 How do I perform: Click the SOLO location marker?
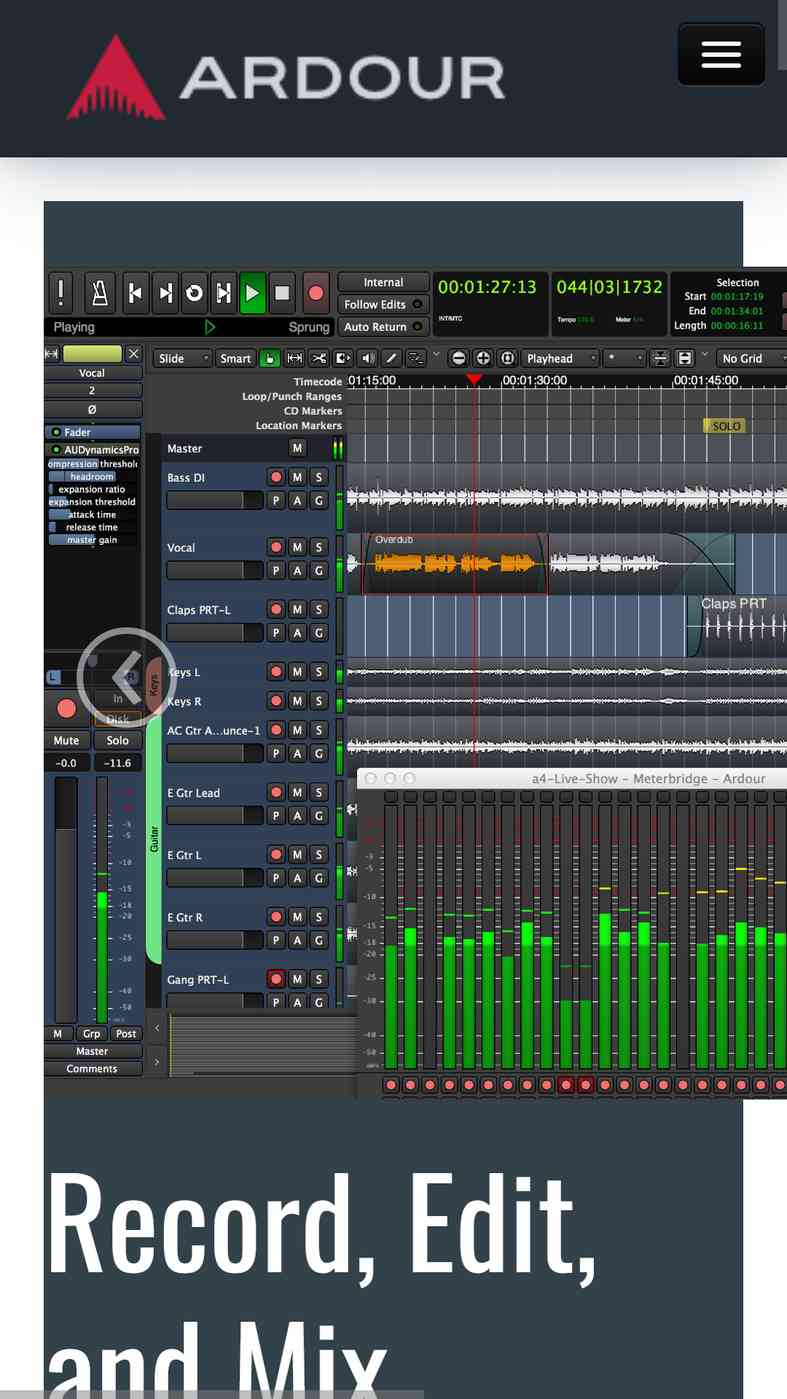tap(726, 426)
